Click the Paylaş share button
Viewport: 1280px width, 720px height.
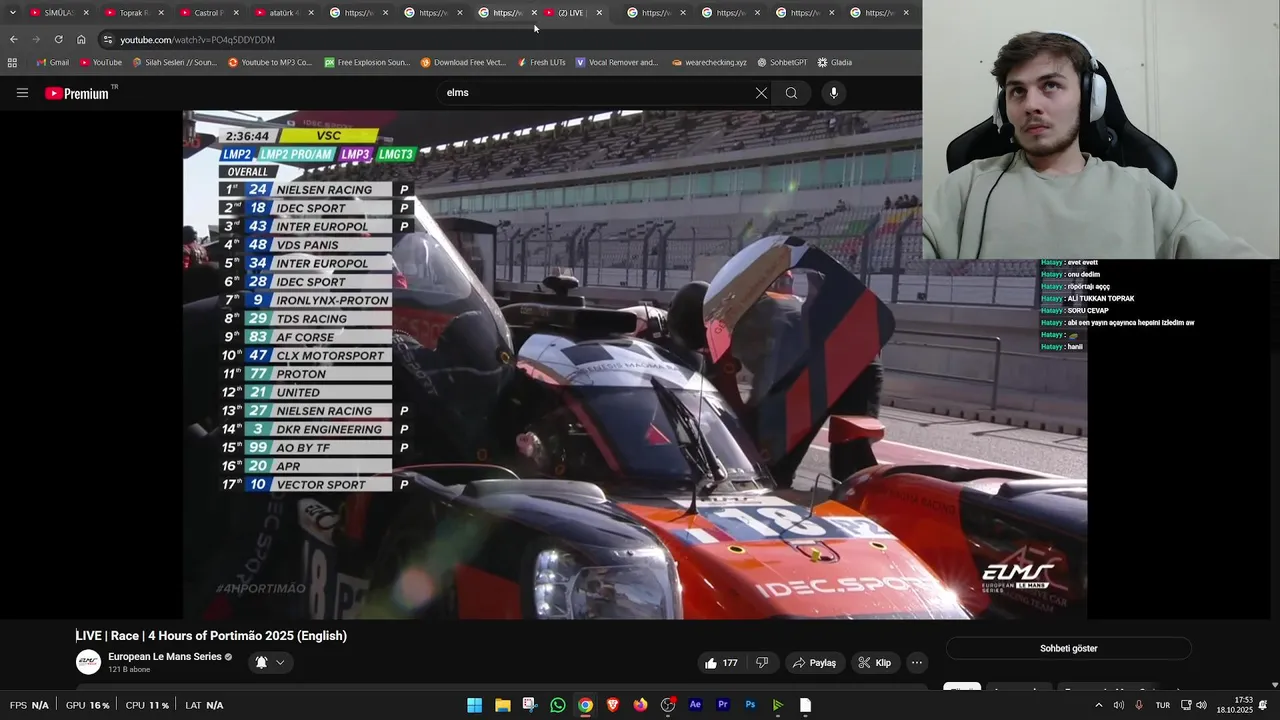(814, 663)
